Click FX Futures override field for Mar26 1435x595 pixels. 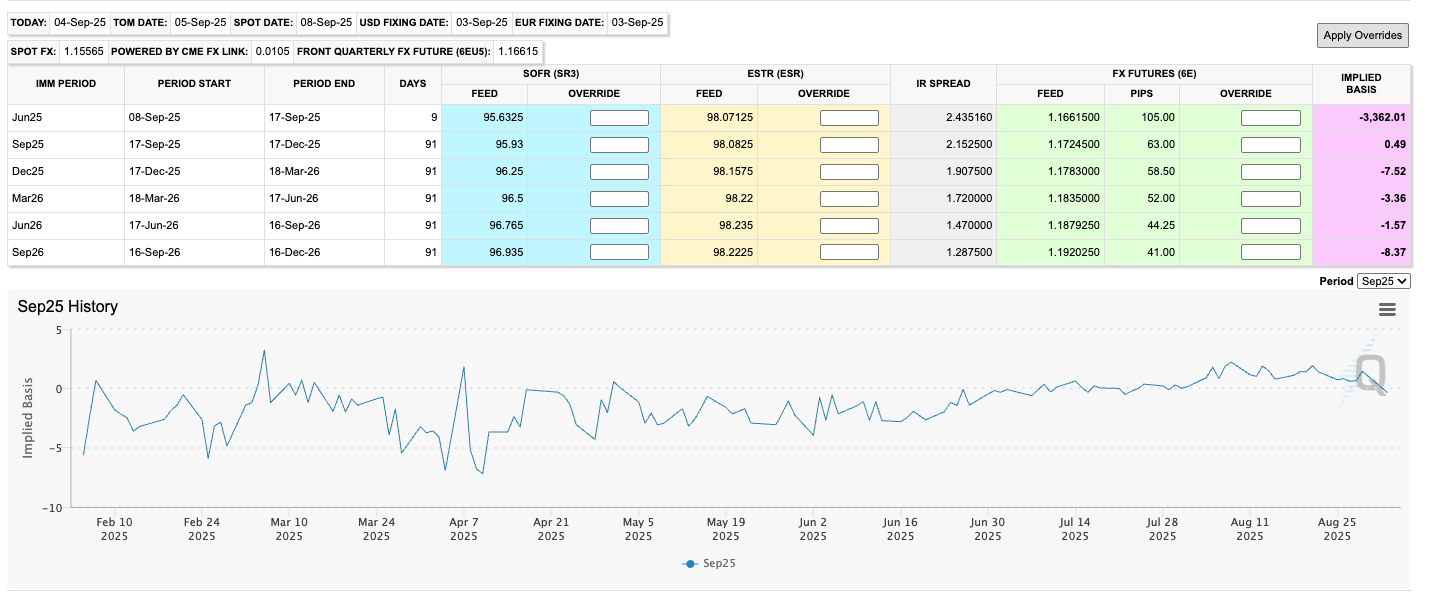1271,199
